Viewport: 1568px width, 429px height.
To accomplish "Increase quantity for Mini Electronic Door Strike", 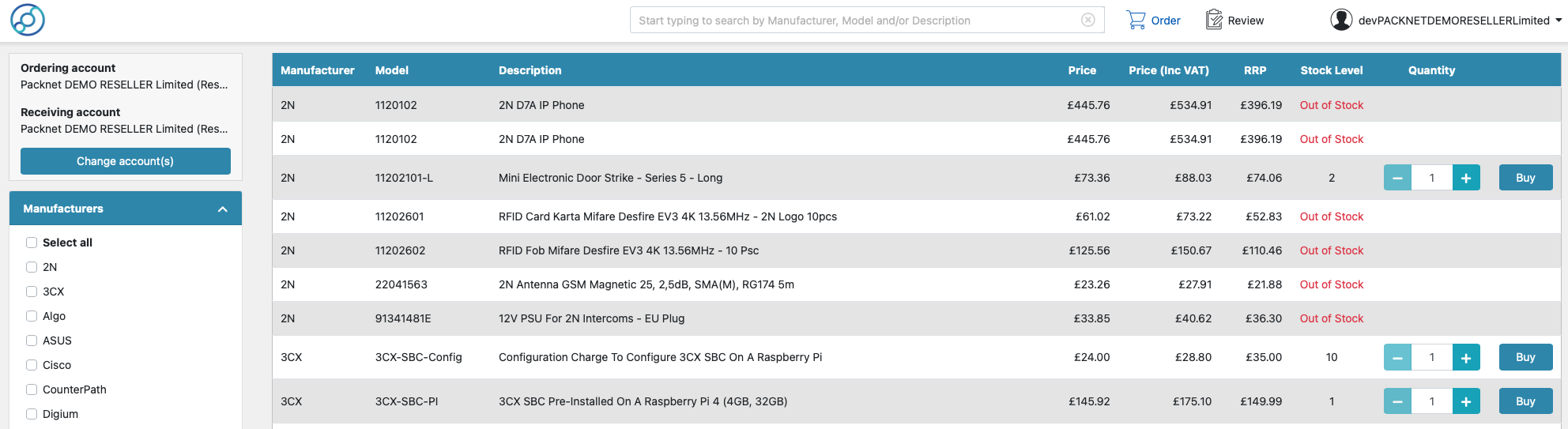I will (1466, 178).
